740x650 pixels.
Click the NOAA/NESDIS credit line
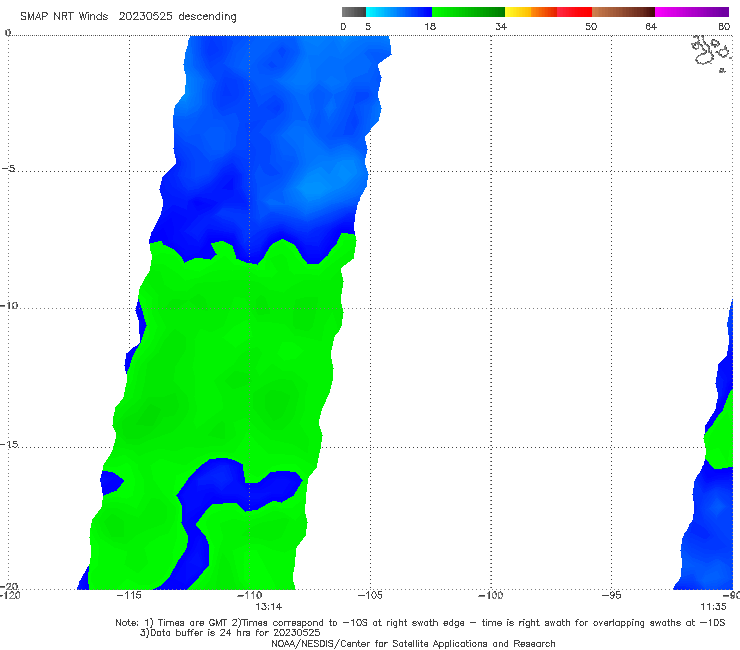coord(413,643)
